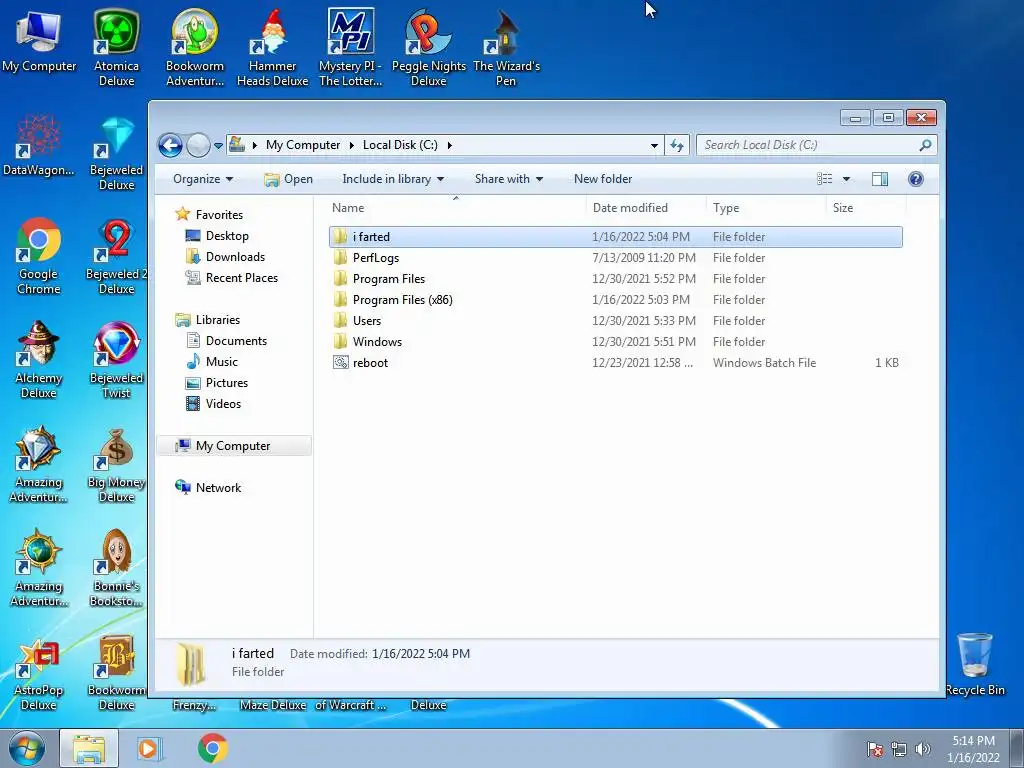Launch Atomica Deluxe from desktop
The width and height of the screenshot is (1024, 768).
116,48
